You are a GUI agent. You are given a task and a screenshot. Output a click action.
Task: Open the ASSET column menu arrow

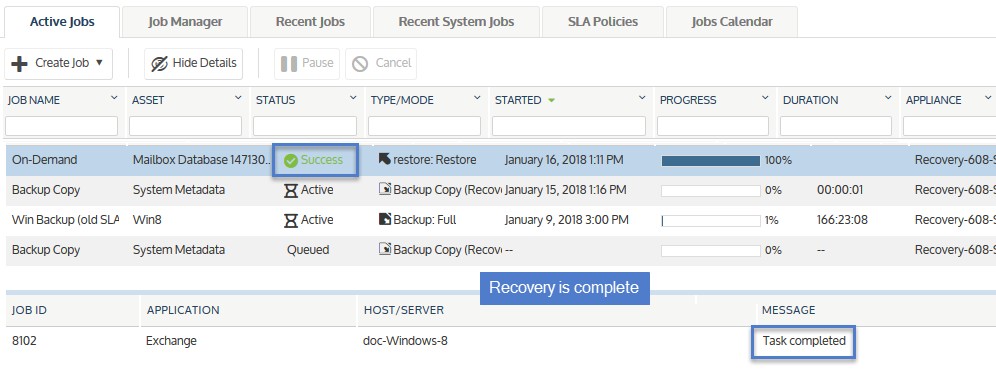(x=238, y=98)
